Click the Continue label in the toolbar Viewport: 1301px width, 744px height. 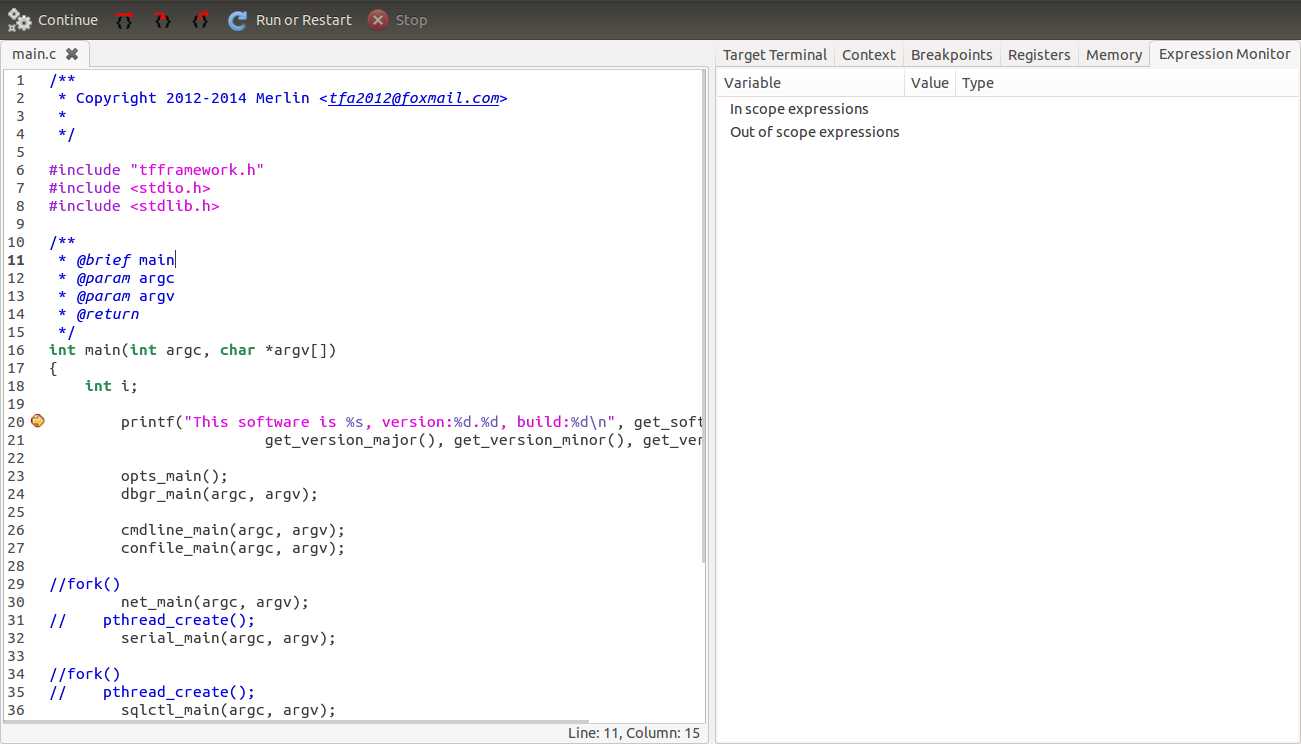point(68,20)
